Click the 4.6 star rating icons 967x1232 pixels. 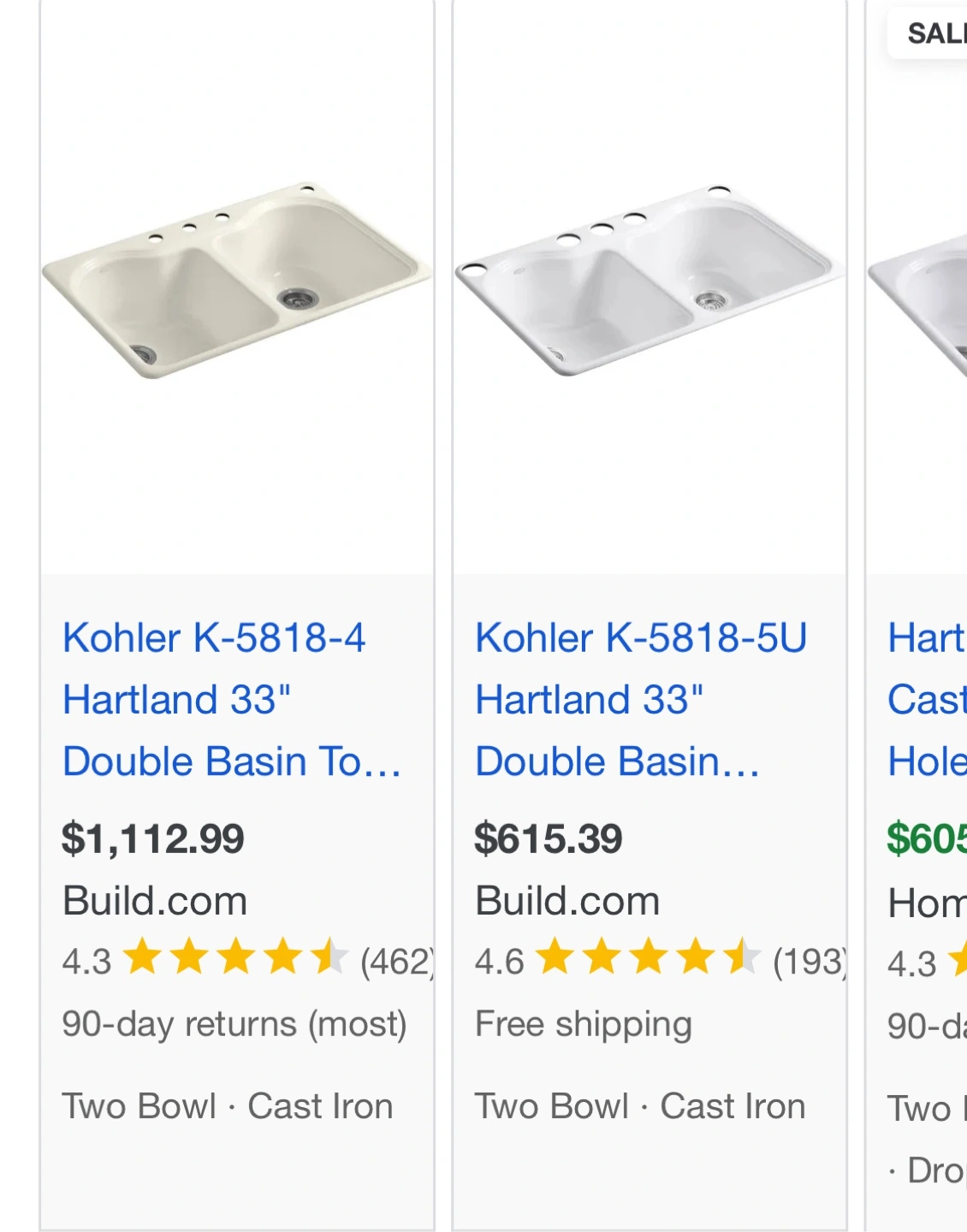coord(649,957)
